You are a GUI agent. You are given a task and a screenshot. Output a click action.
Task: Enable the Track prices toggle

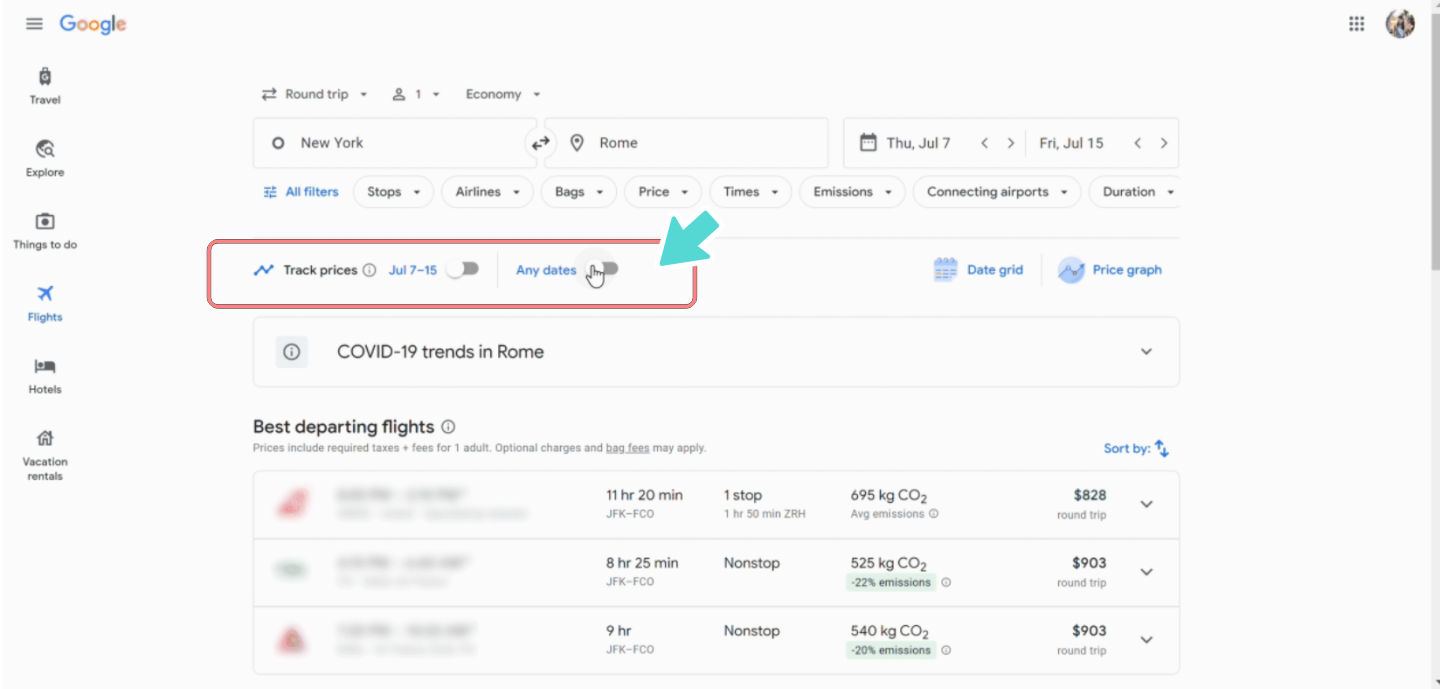click(x=462, y=269)
